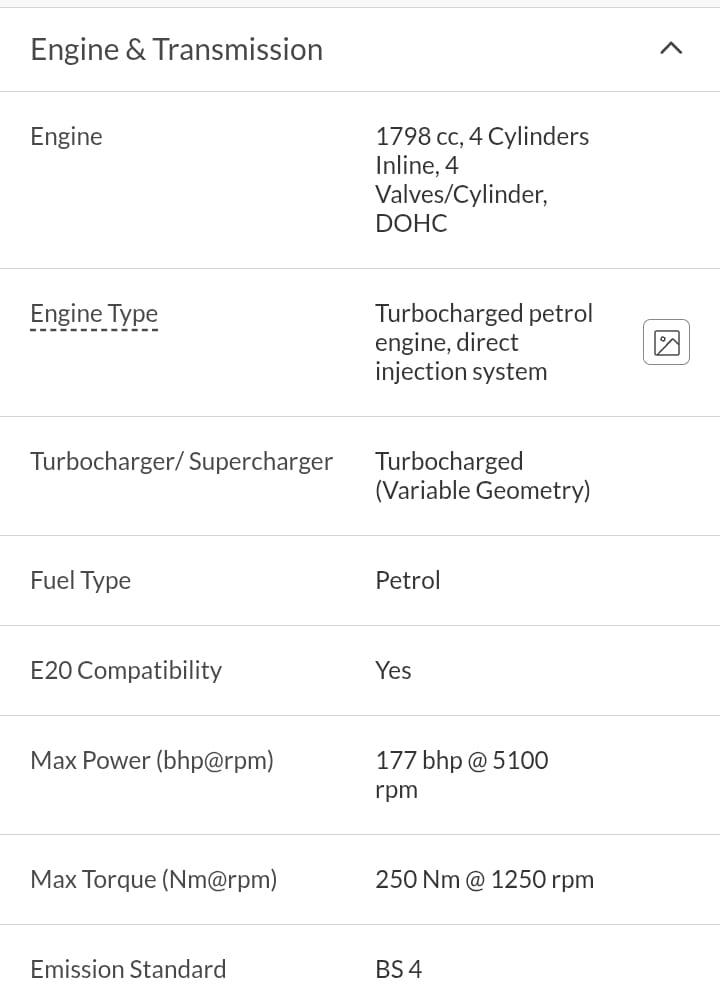Select the Max Torque (Nm@rpm) label
The width and height of the screenshot is (720, 1002).
coord(153,879)
